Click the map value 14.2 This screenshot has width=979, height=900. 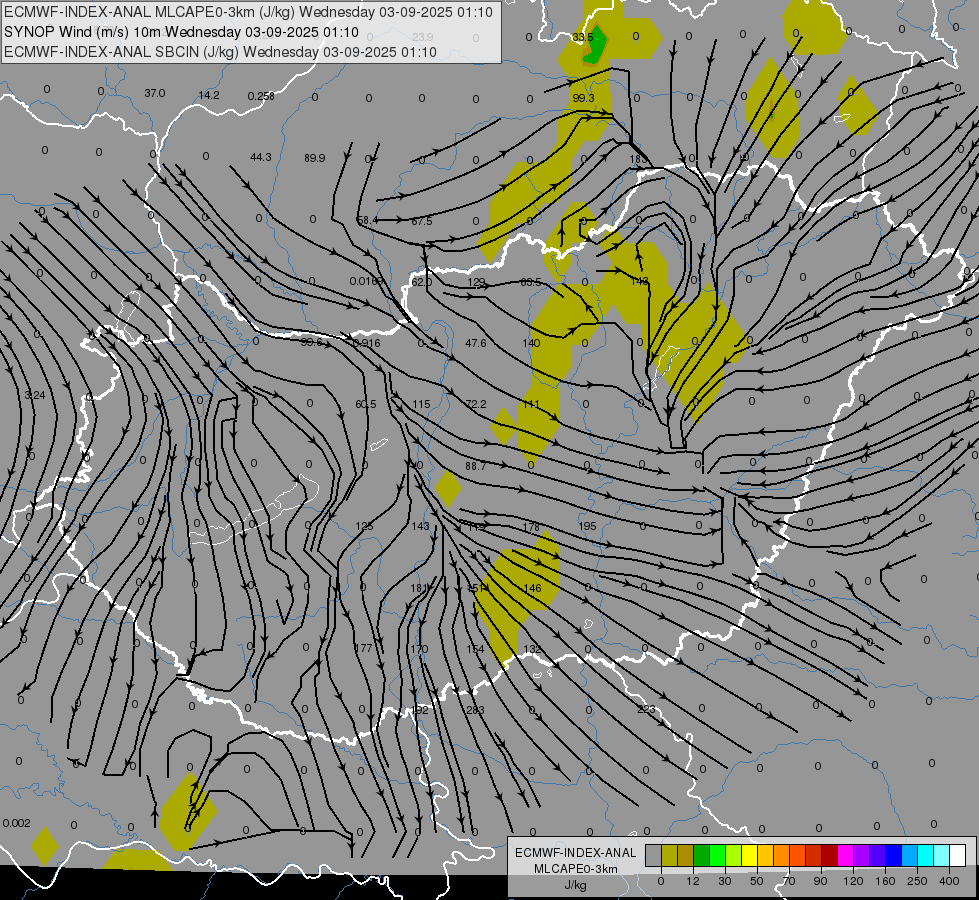[209, 95]
